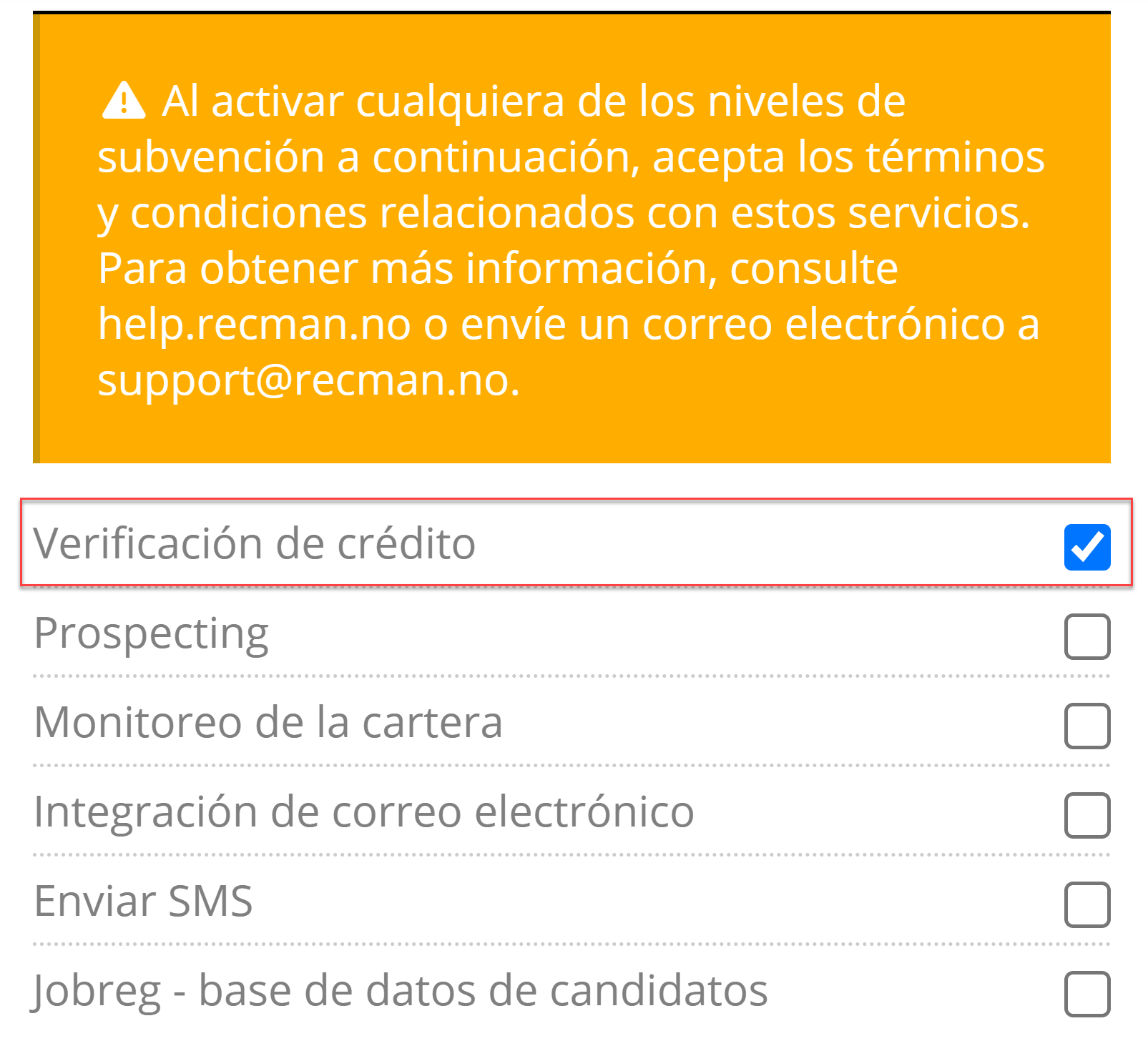Activate the Jobreg candidate database checkbox

1086,994
